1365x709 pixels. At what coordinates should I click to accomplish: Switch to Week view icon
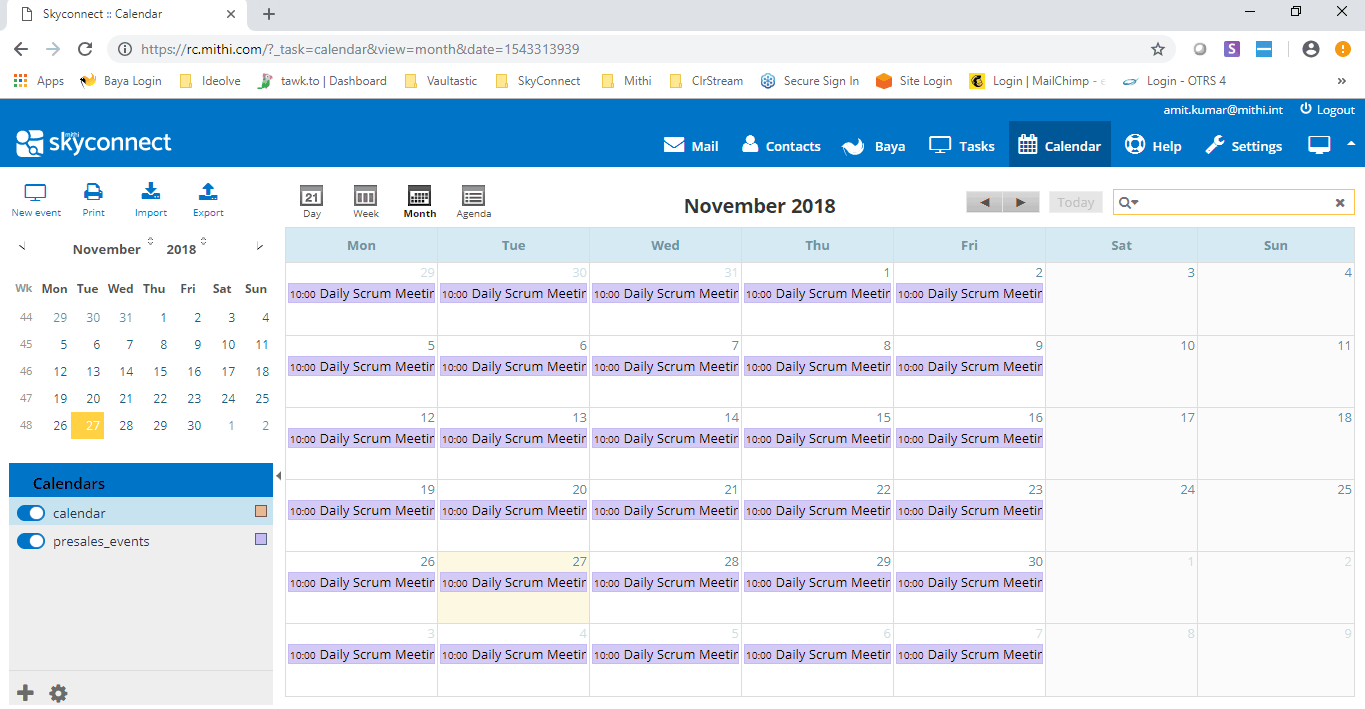click(x=366, y=202)
